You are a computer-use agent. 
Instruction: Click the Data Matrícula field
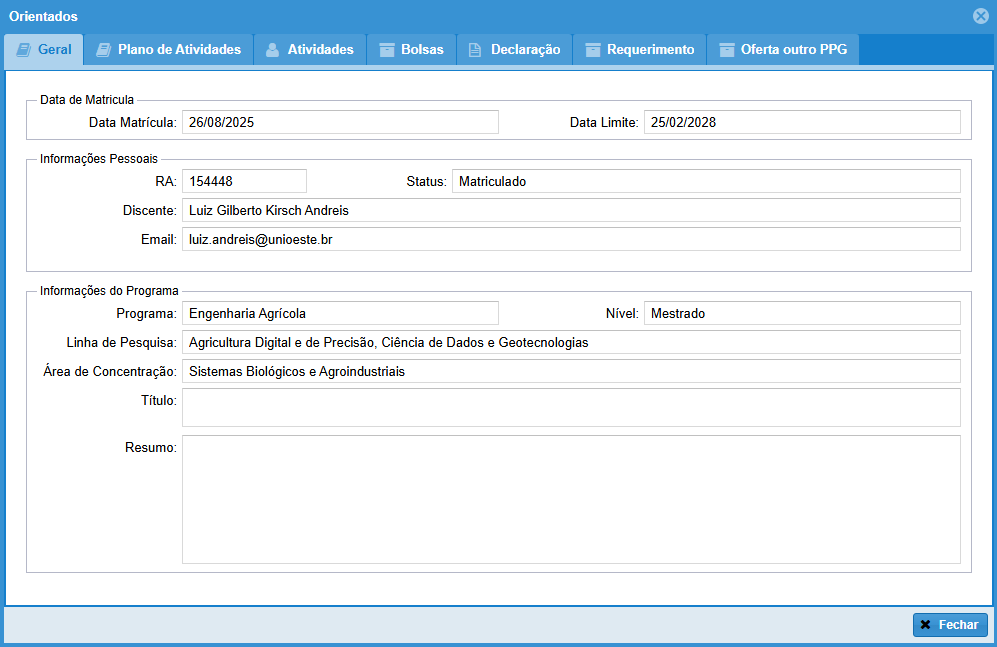coord(340,122)
